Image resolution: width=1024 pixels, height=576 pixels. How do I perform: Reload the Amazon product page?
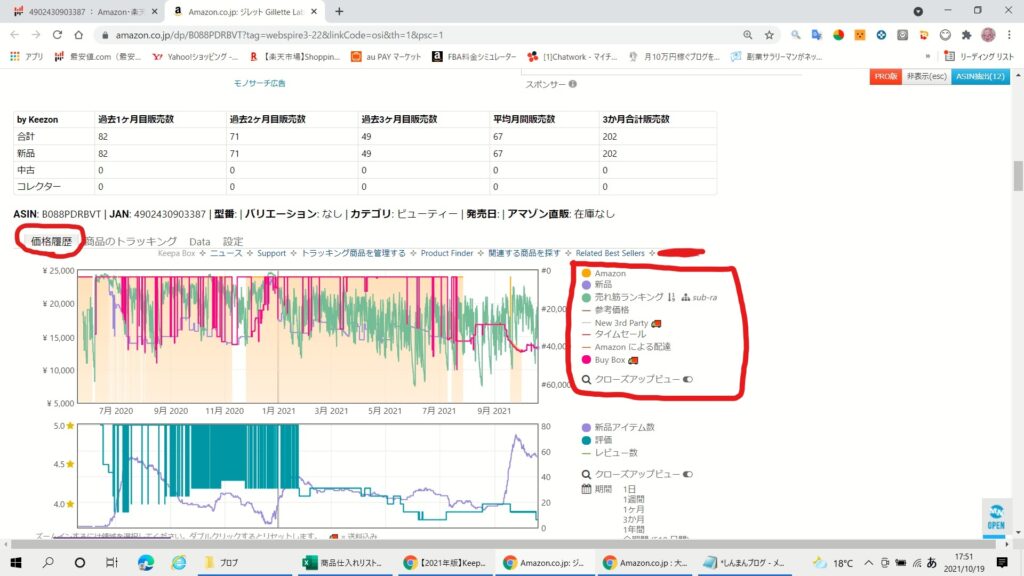pos(57,35)
